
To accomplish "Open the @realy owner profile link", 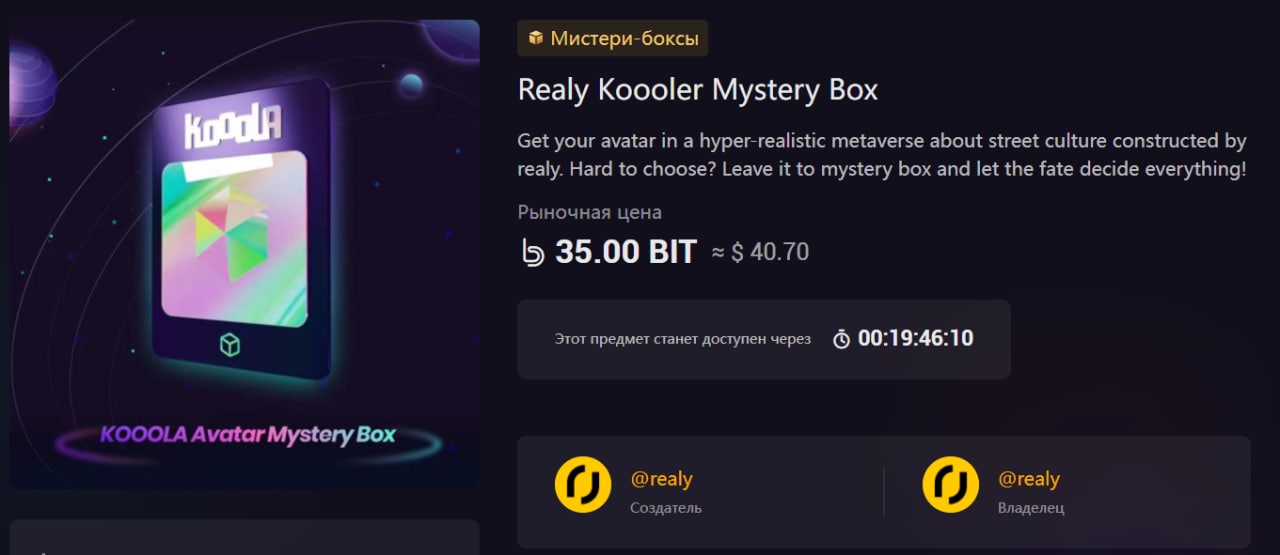I will (1029, 479).
